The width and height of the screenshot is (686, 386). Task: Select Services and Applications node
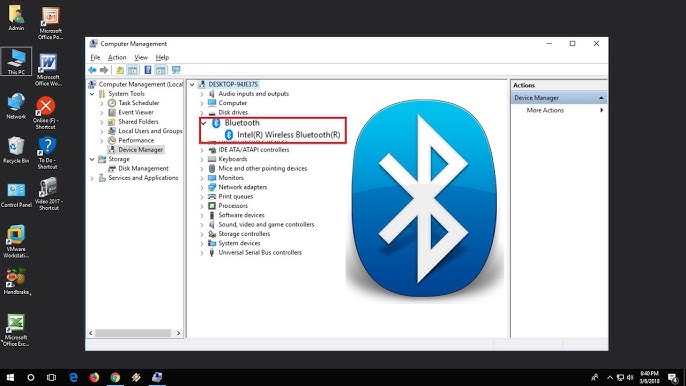[x=143, y=178]
